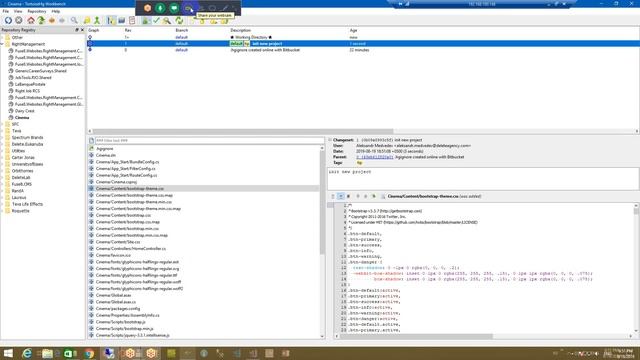Expand the DeleteLab folder
The width and height of the screenshot is (640, 360).
pos(2,178)
